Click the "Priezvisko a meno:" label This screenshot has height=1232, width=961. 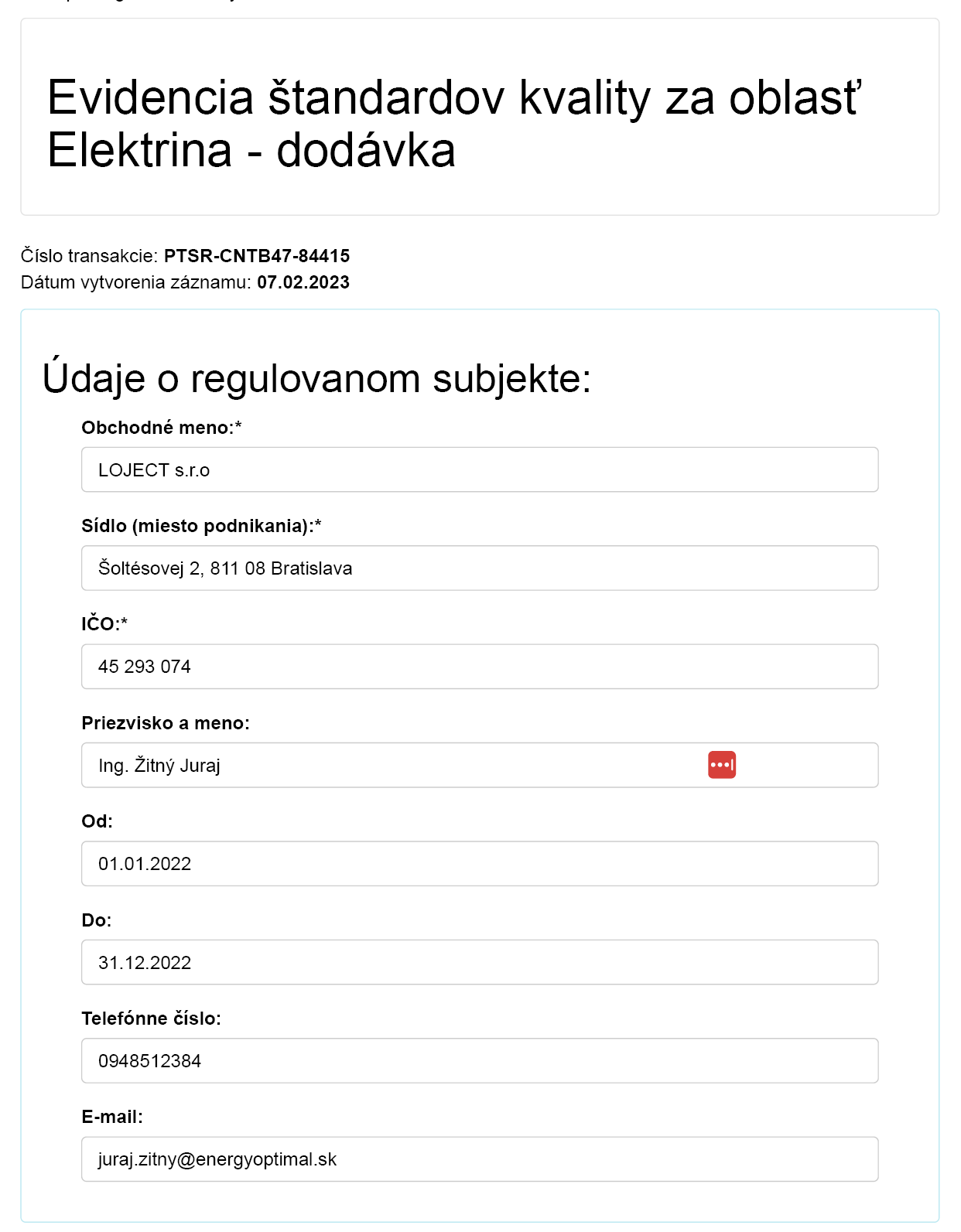click(166, 723)
